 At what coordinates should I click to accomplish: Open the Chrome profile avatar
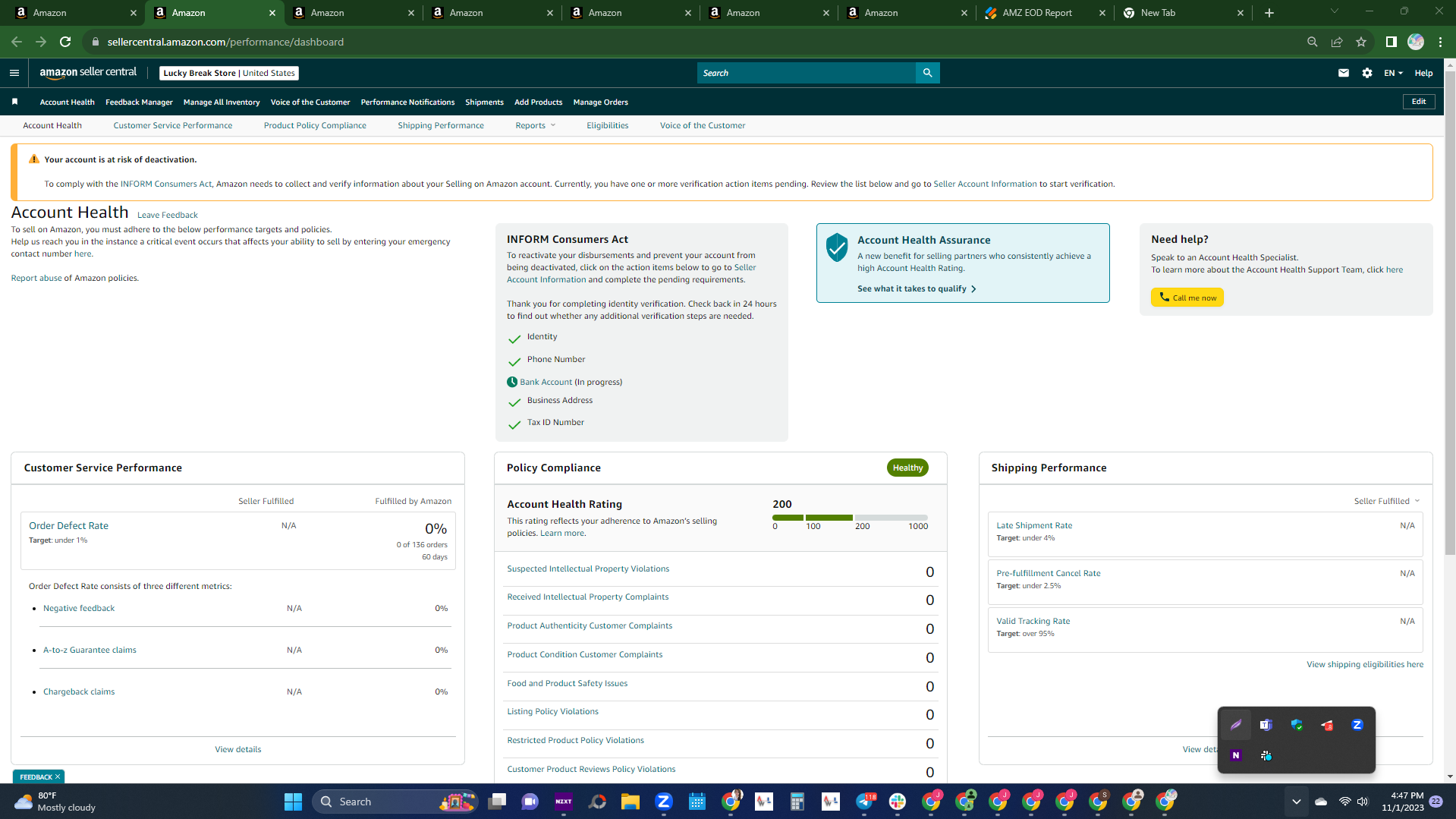[x=1416, y=42]
